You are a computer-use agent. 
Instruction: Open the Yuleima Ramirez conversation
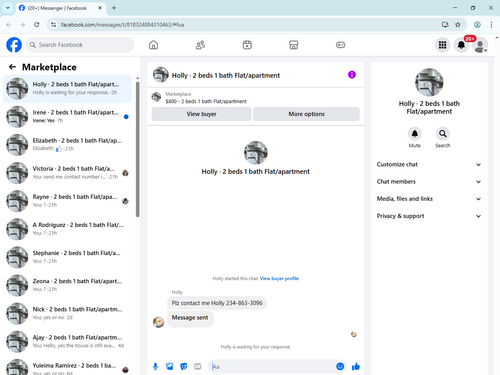[67, 367]
